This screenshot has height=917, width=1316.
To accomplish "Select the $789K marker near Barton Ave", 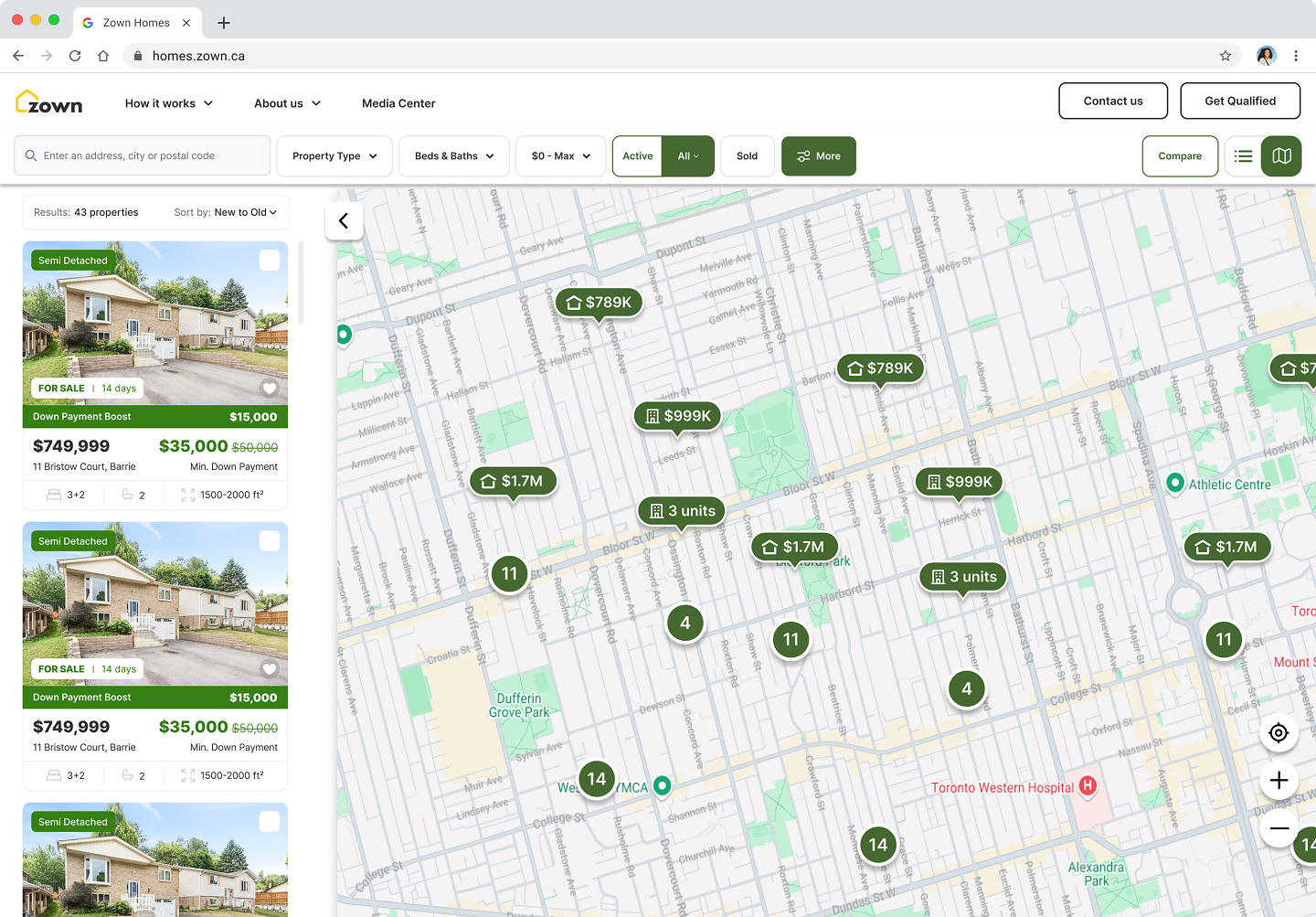I will (x=880, y=369).
